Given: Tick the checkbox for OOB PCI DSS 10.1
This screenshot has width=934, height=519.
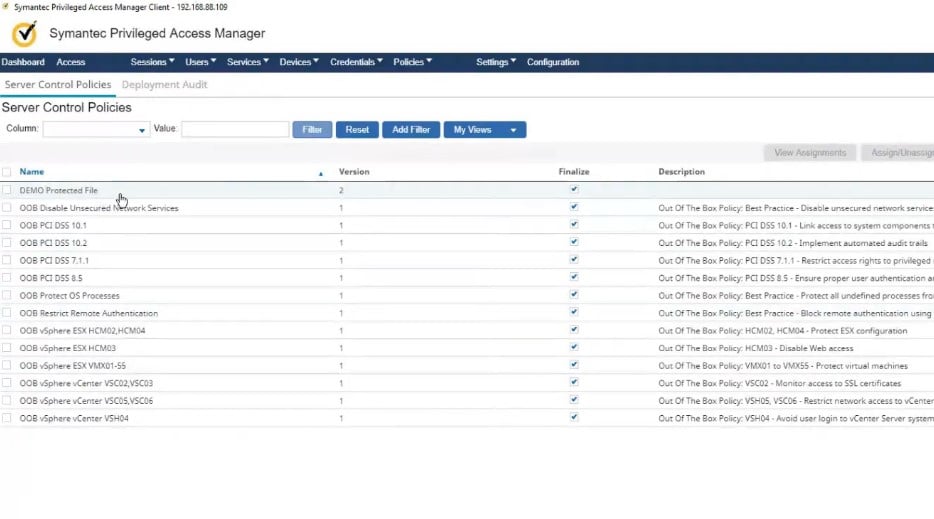Looking at the screenshot, I should tap(7, 225).
